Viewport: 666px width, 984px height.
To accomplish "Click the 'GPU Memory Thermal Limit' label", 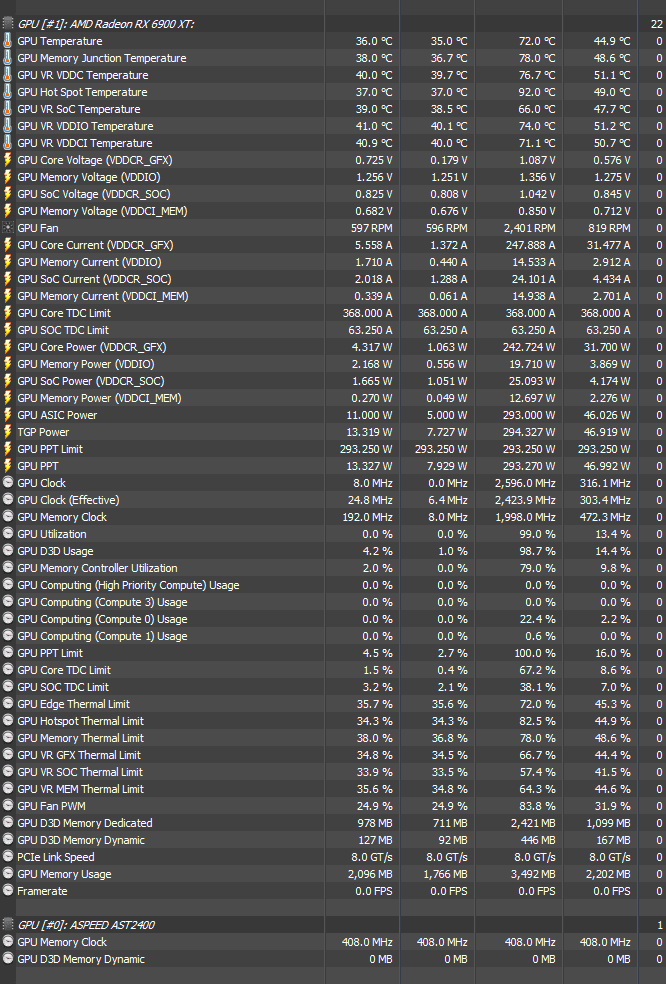I will pyautogui.click(x=80, y=737).
